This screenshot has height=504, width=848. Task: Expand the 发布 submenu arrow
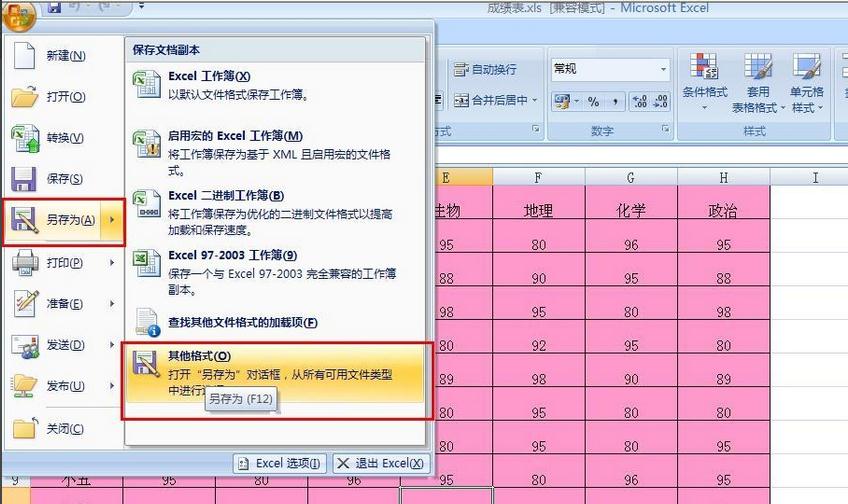click(x=112, y=386)
